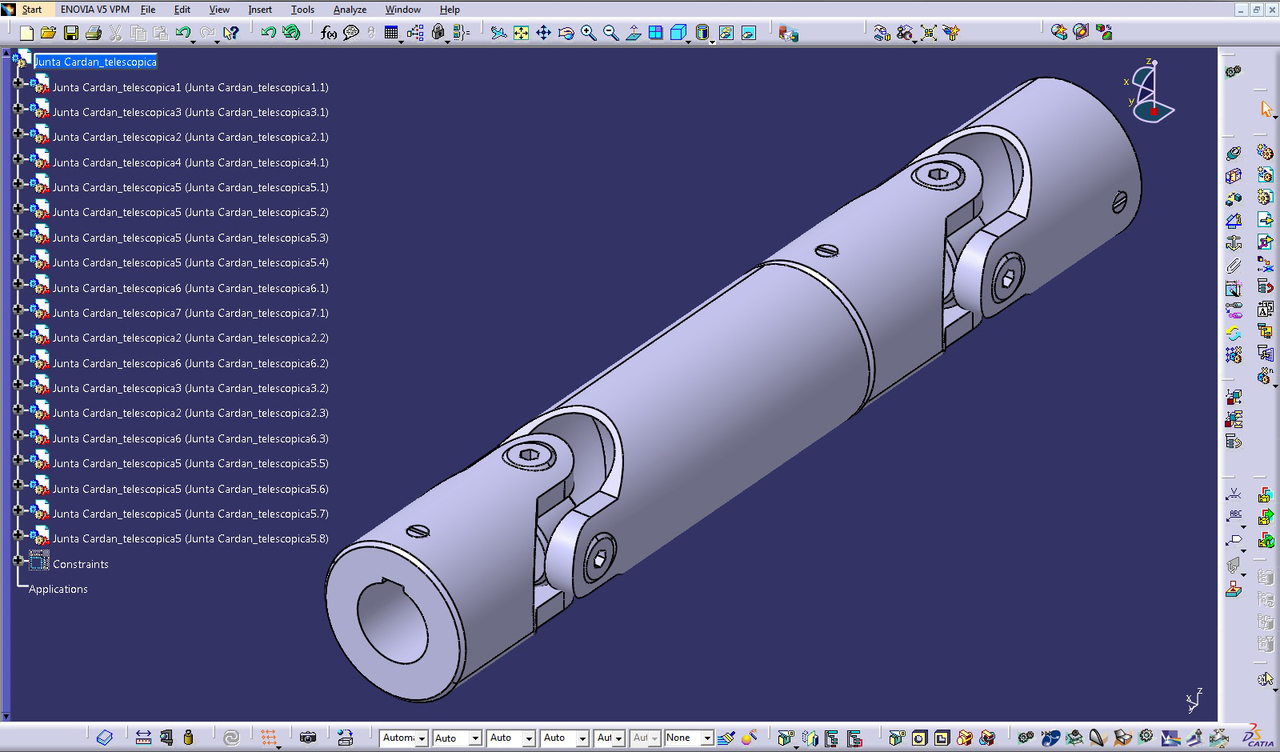Open the Design Table icon
The width and height of the screenshot is (1280, 752).
click(391, 33)
